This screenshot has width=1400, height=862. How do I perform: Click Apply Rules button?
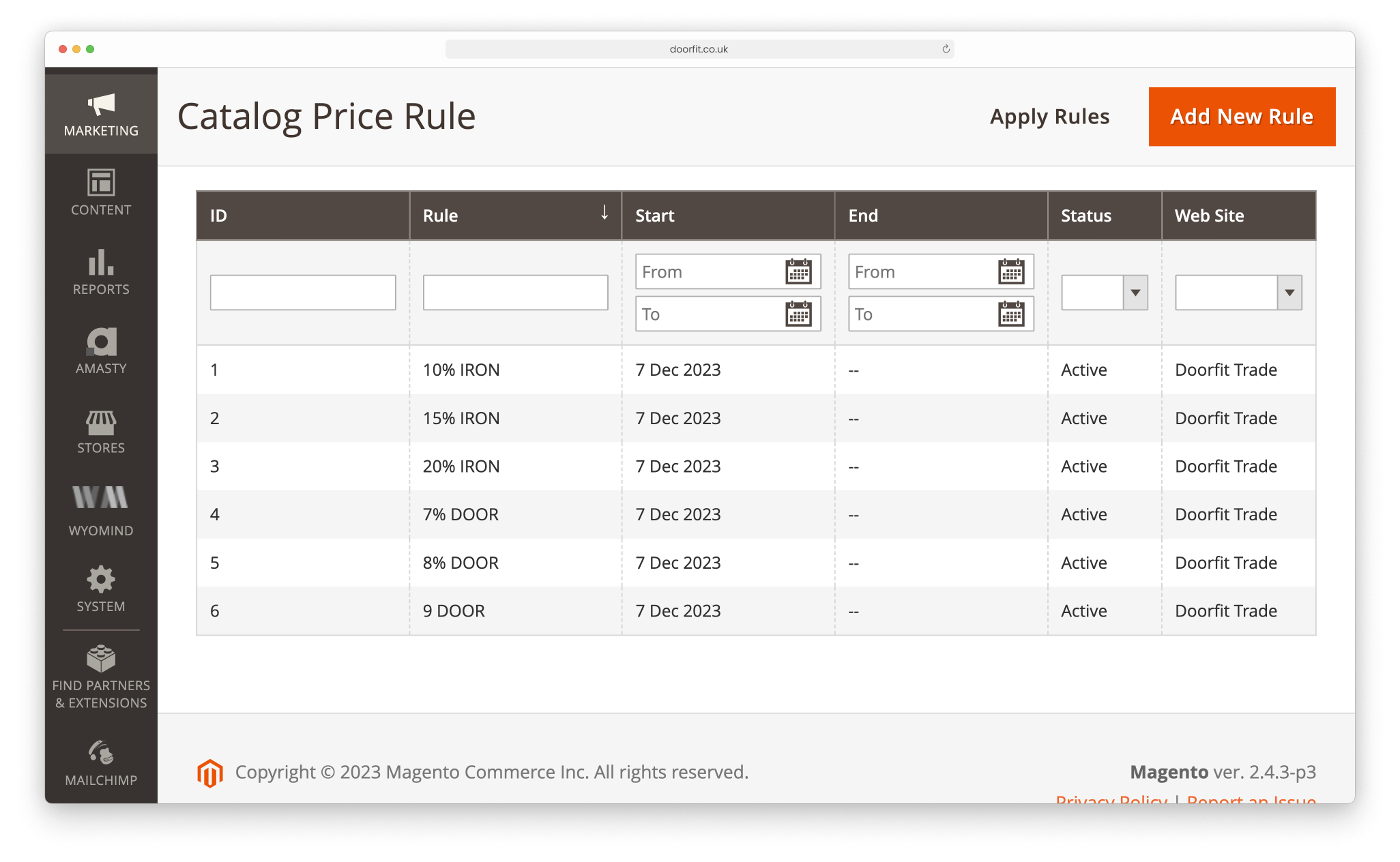tap(1050, 116)
